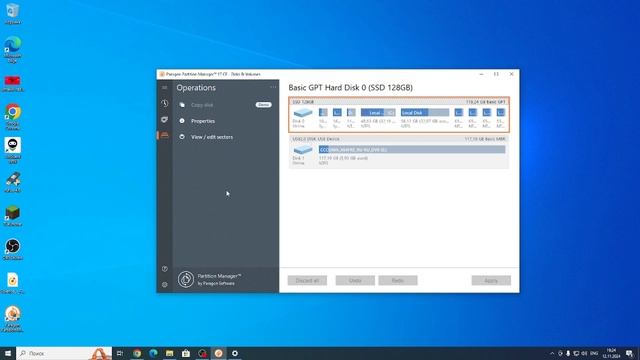The image size is (640, 360).
Task: Click the Partition Manager logo at the sidebar bottom
Action: (x=186, y=280)
